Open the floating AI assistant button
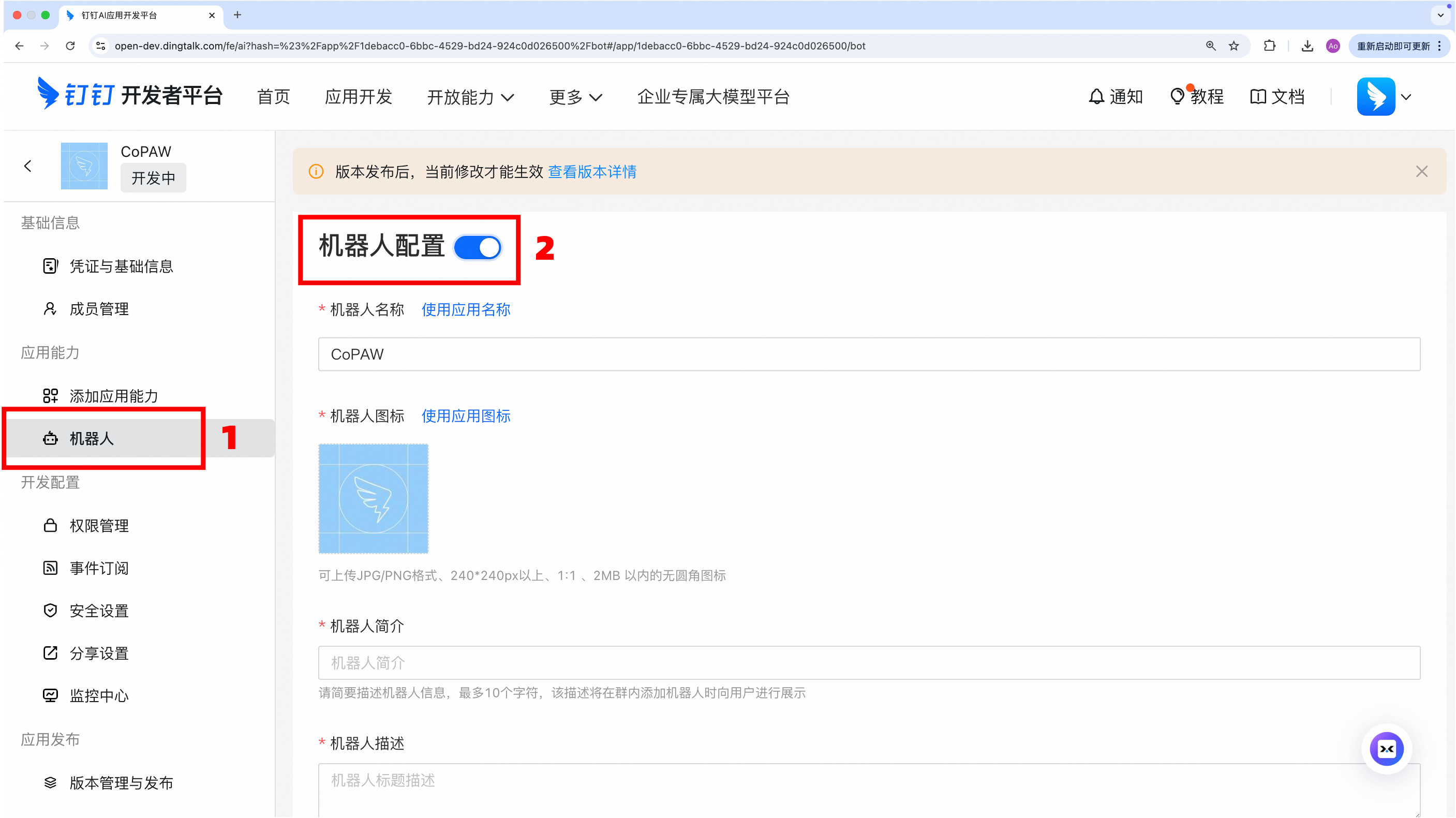Screen dimensions: 1456x818 coord(1387,750)
